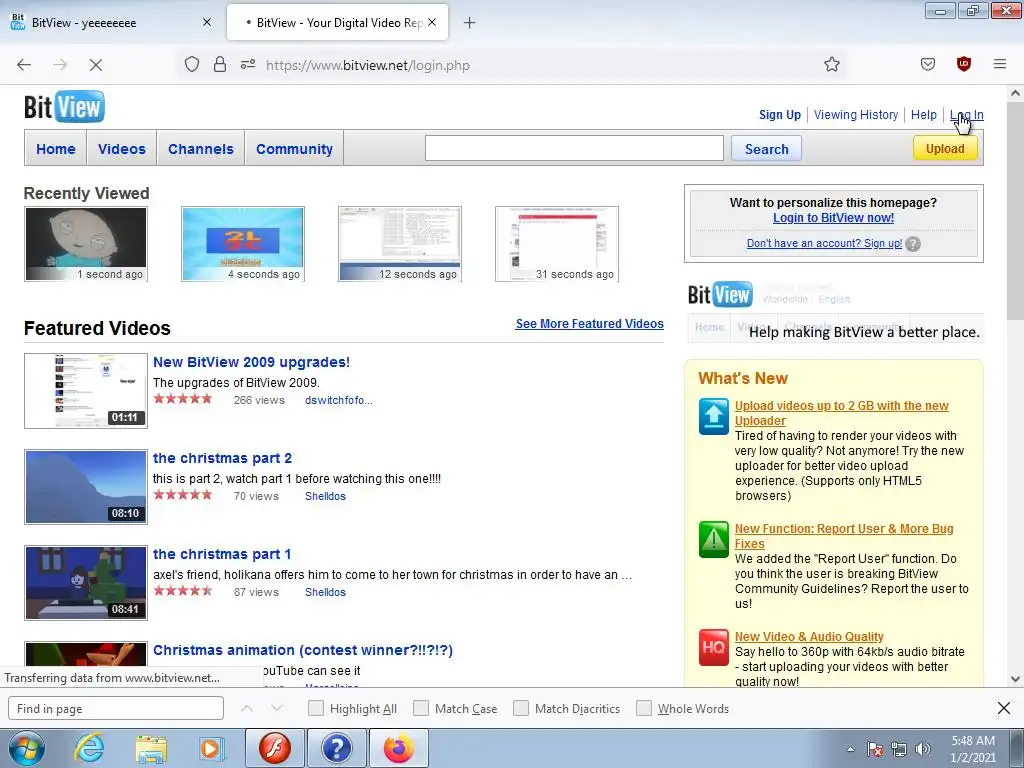The image size is (1024, 768).
Task: Open 'New BitView 2009 upgrades!' video title
Action: pyautogui.click(x=251, y=362)
